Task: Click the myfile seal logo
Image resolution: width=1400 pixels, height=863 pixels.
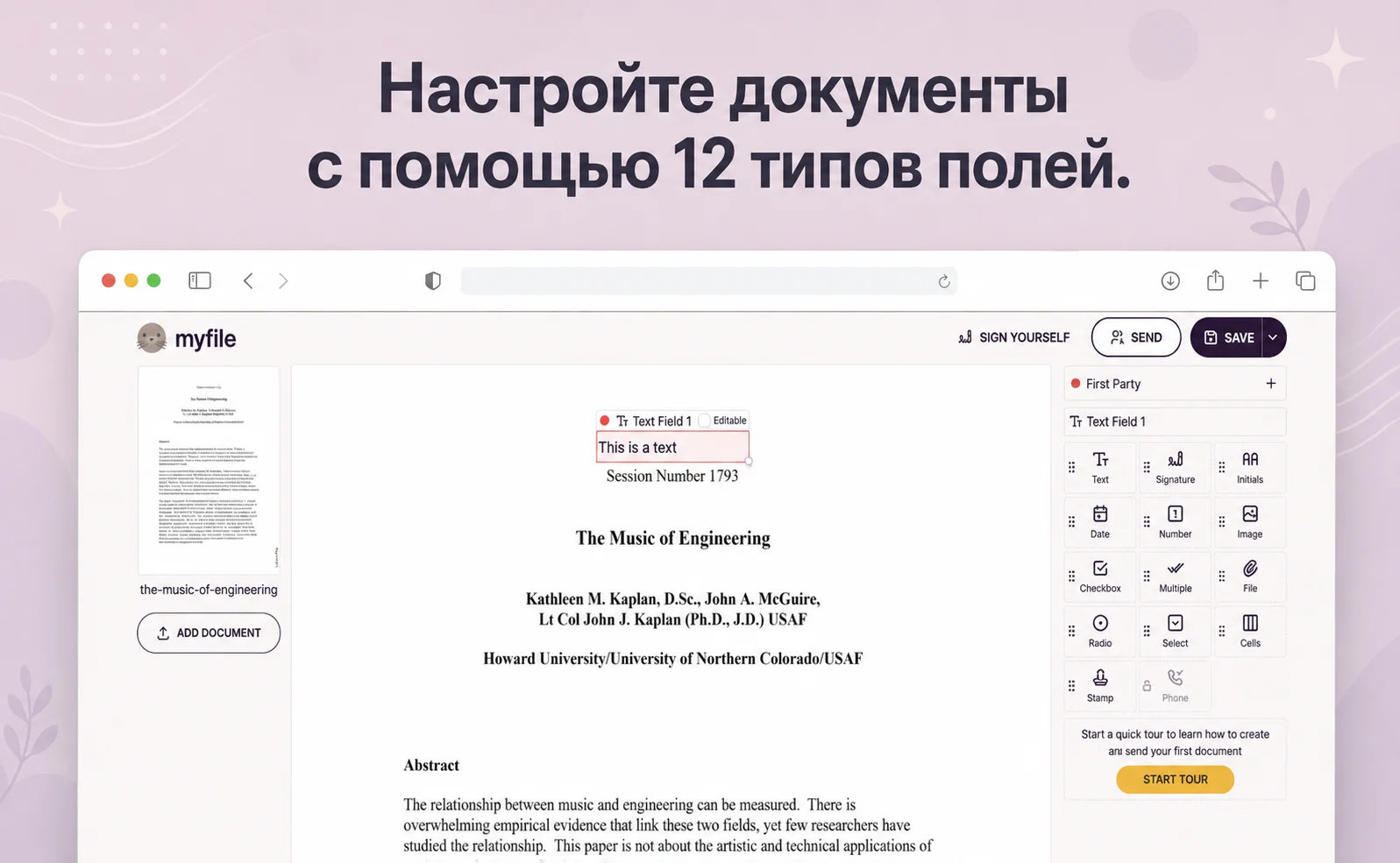Action: 152,337
